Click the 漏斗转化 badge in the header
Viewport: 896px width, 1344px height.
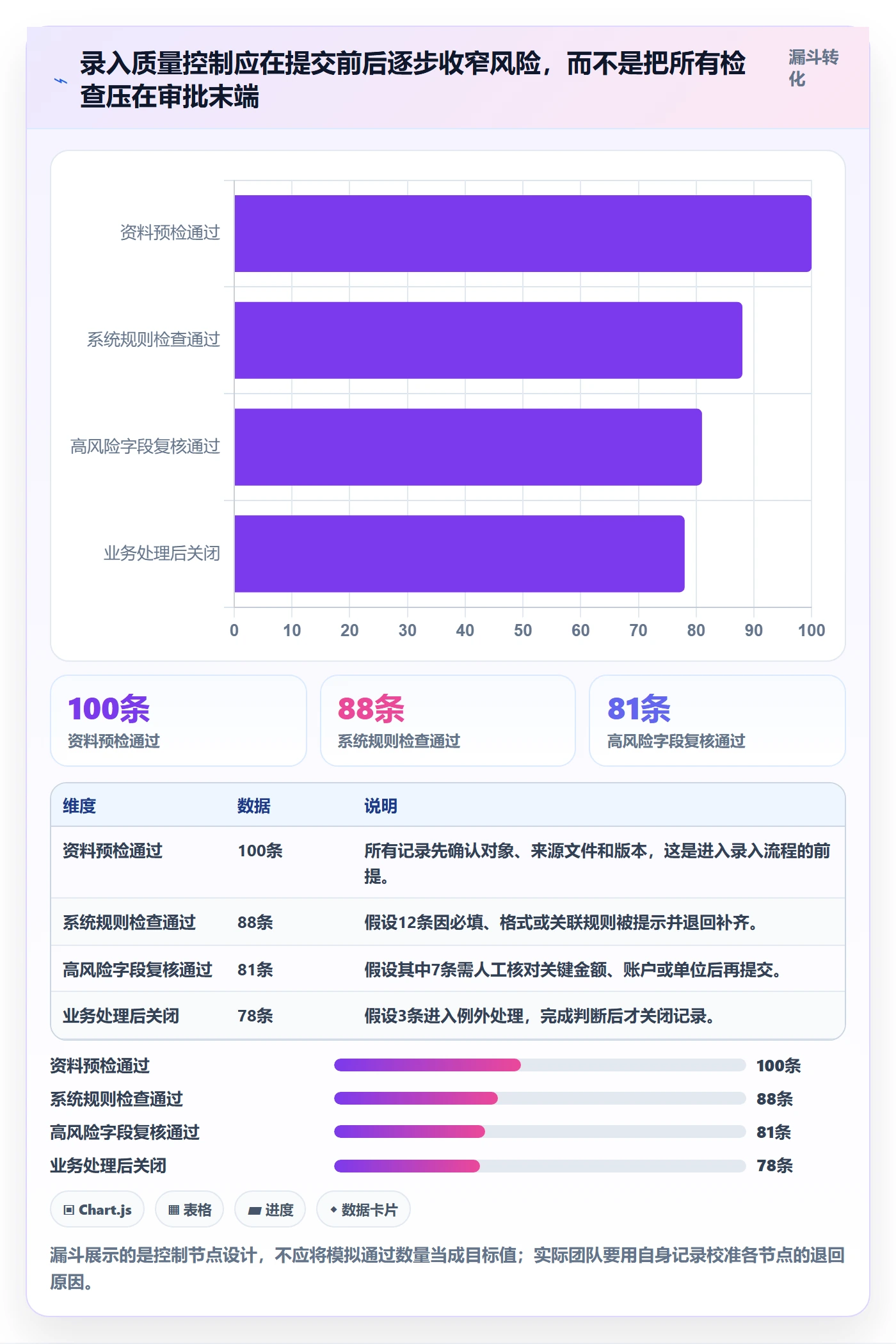pyautogui.click(x=813, y=68)
